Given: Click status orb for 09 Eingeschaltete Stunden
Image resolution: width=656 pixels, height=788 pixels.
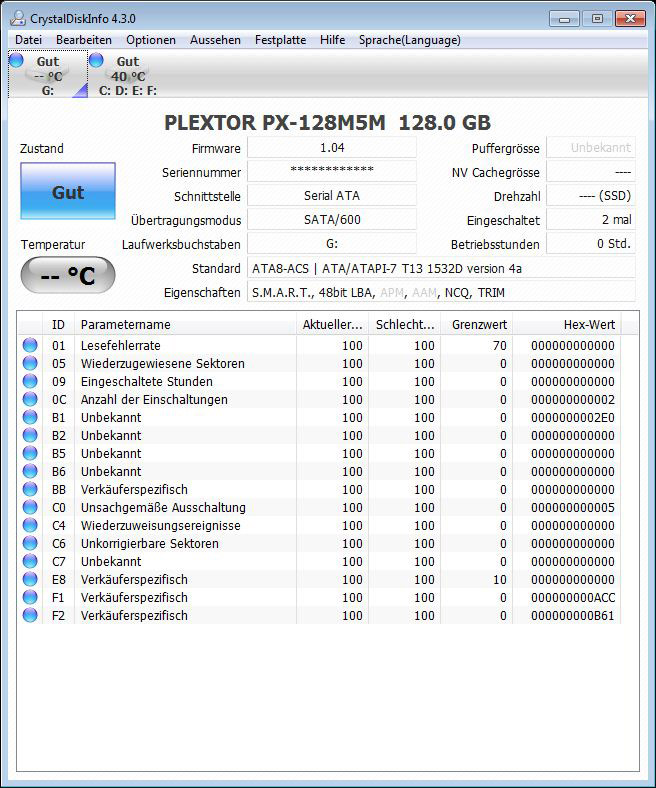Looking at the screenshot, I should click(30, 381).
